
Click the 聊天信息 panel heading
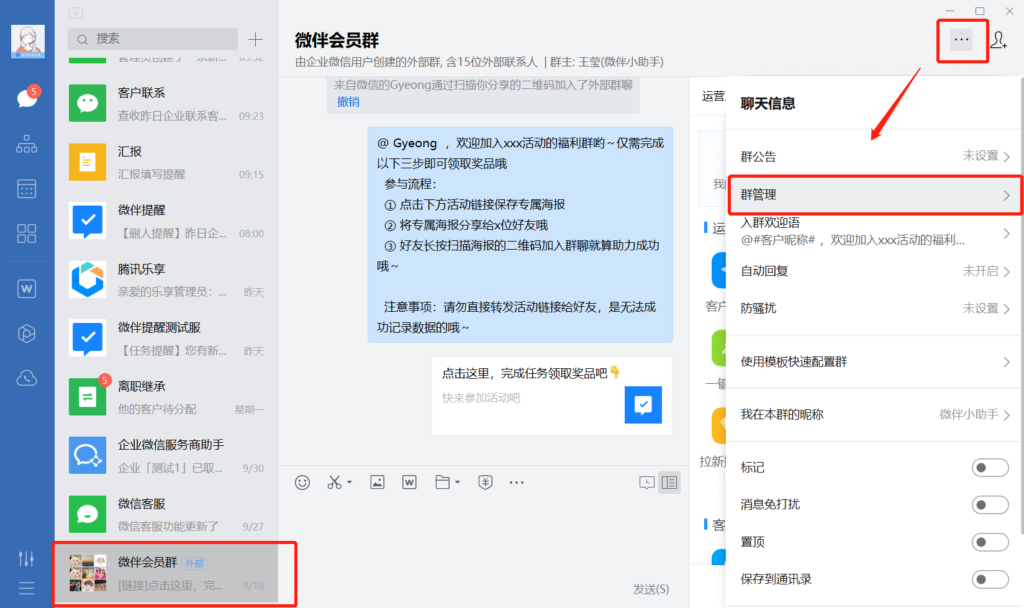pyautogui.click(x=768, y=103)
